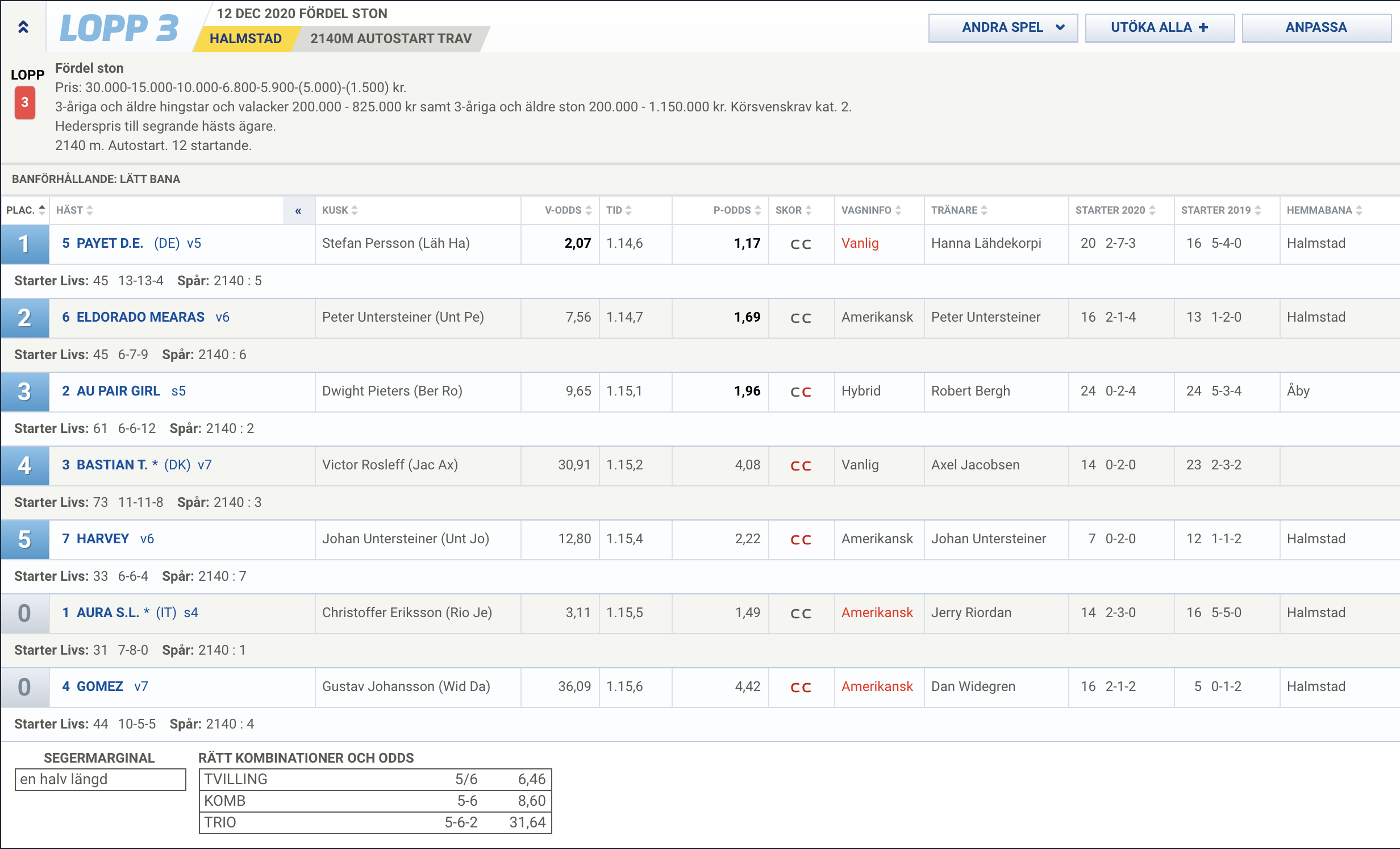1400x849 pixels.
Task: Click time value 1.14,7
Action: [x=624, y=317]
